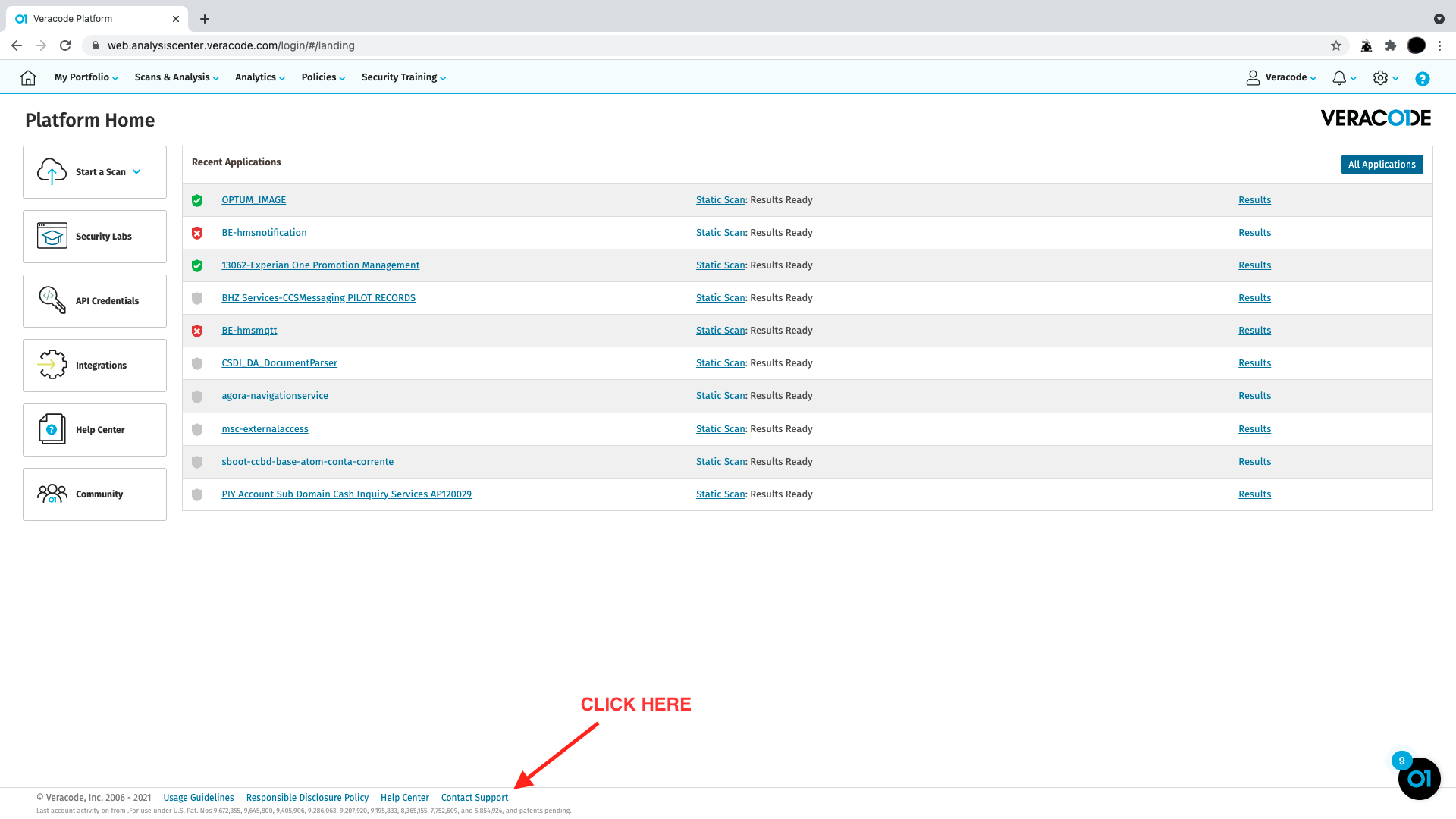The height and width of the screenshot is (819, 1456).
Task: Bookmark this page with the star icon
Action: point(1335,45)
